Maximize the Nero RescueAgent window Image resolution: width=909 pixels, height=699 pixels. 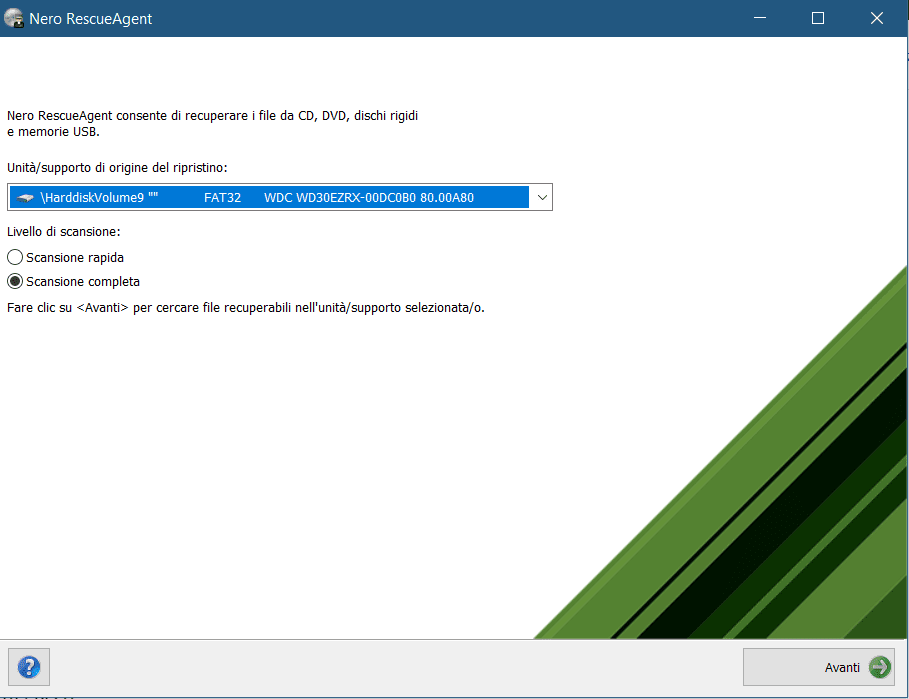(818, 19)
